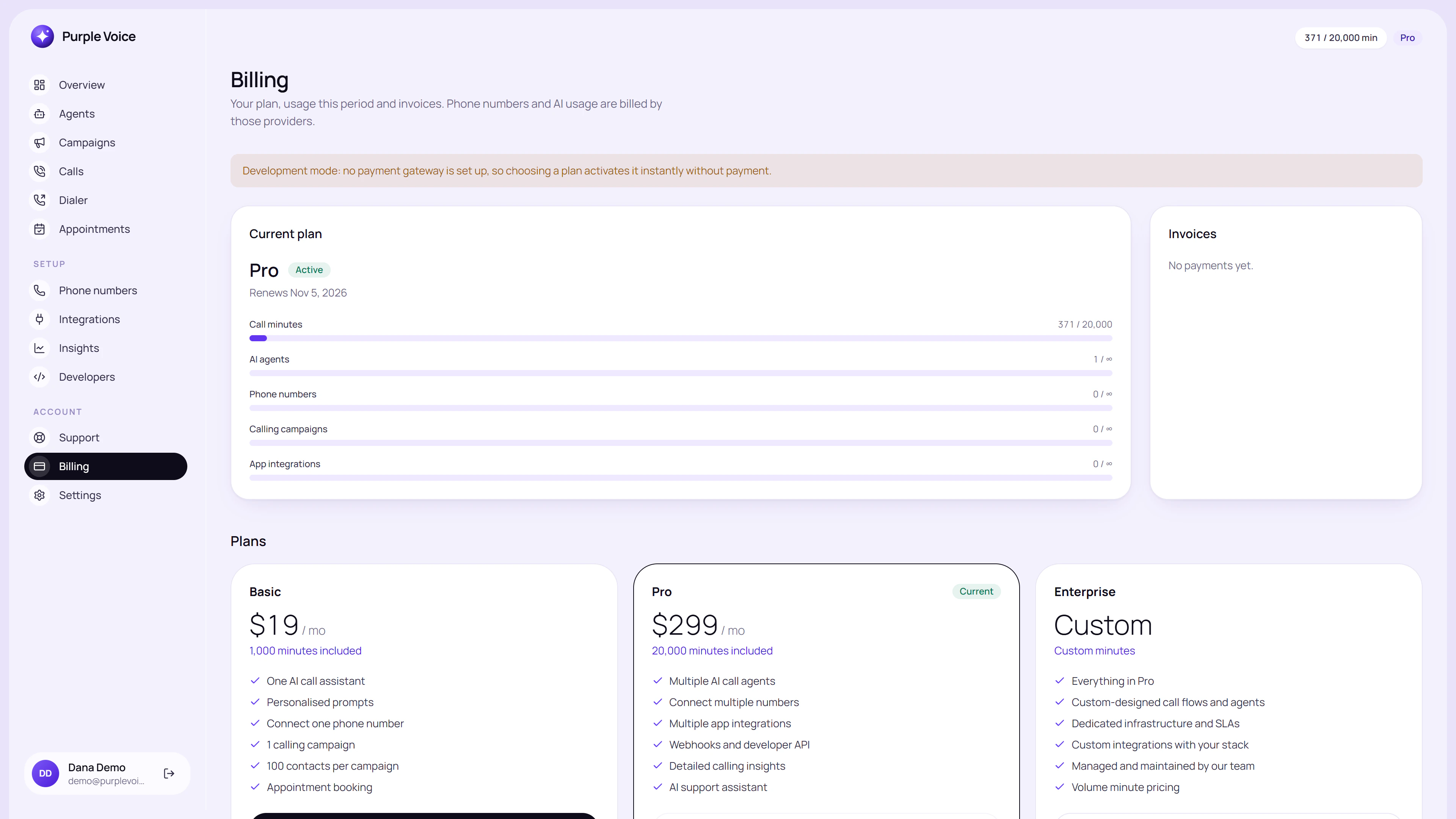
Task: Click 'Personalised prompts' feature line
Action: pos(320,703)
